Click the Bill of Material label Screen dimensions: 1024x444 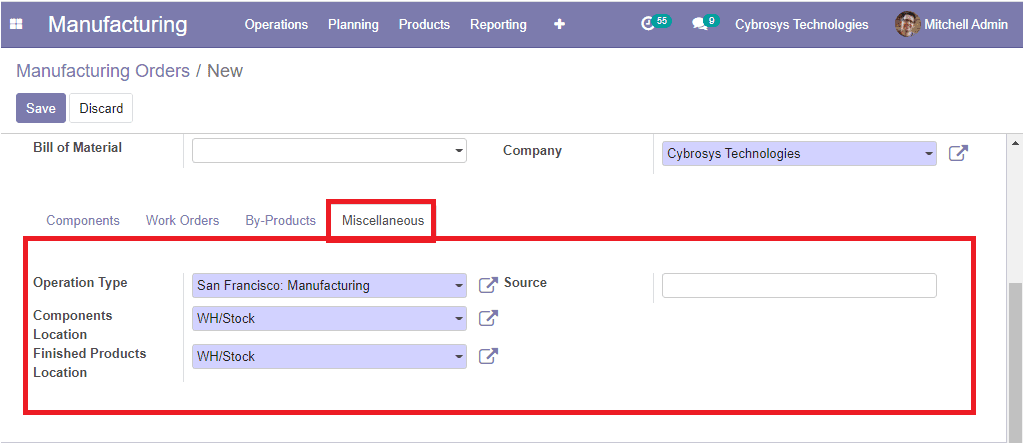pos(78,148)
